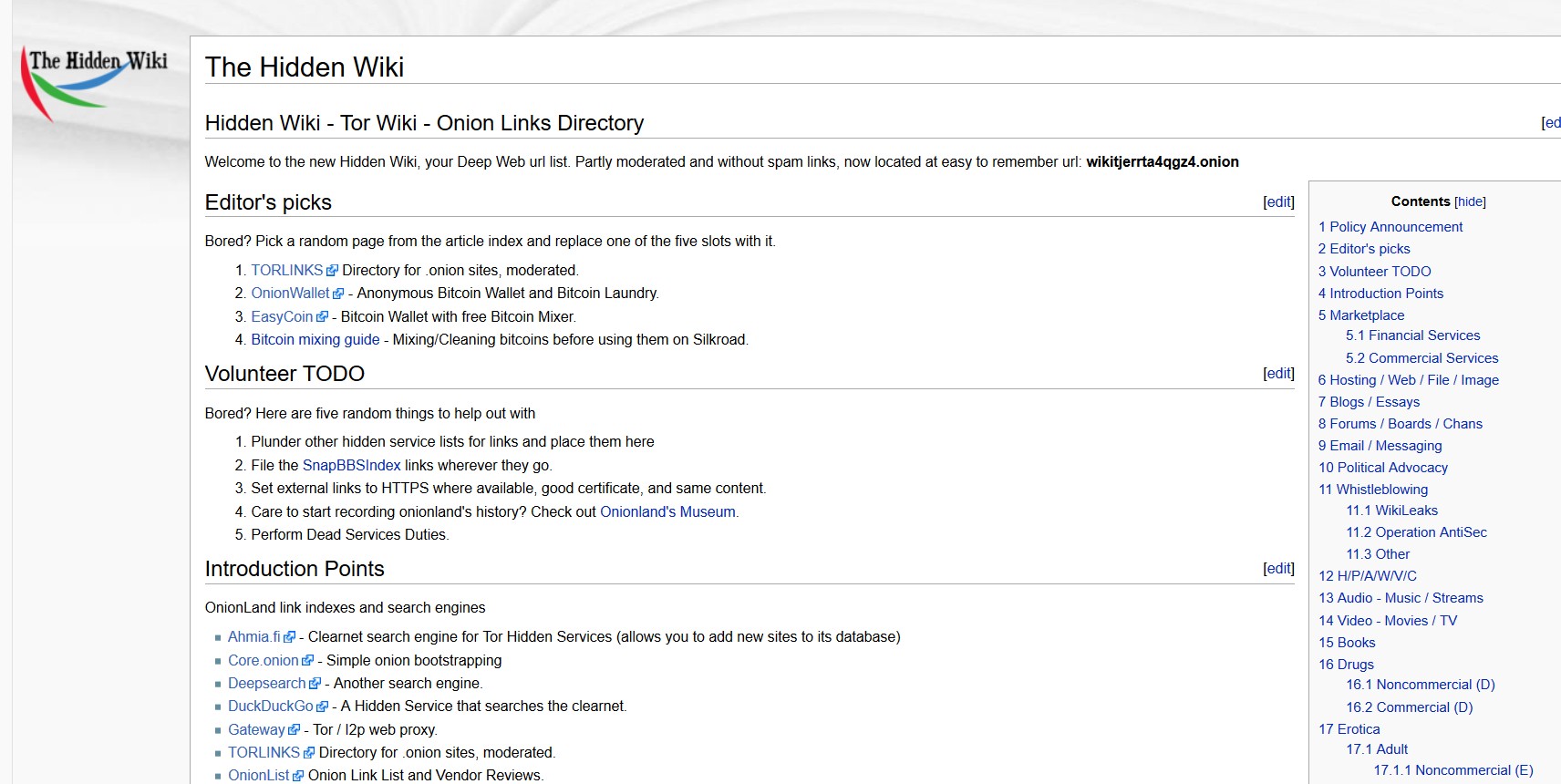
Task: Go to 15 Books in Contents
Action: 1347,643
